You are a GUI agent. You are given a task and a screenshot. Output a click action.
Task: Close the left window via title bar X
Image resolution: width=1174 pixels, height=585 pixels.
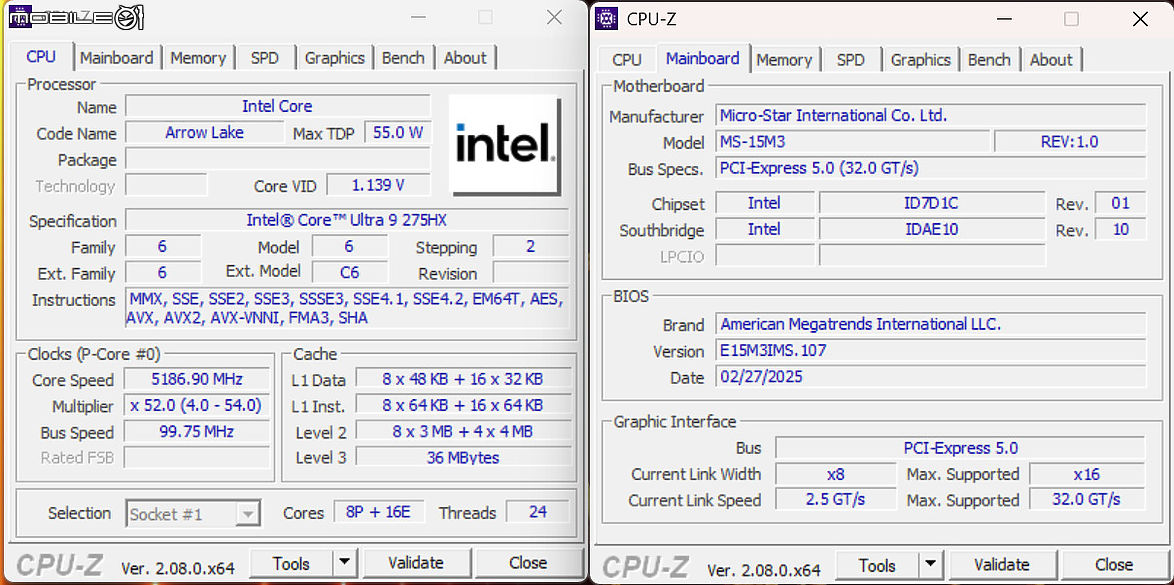click(554, 17)
